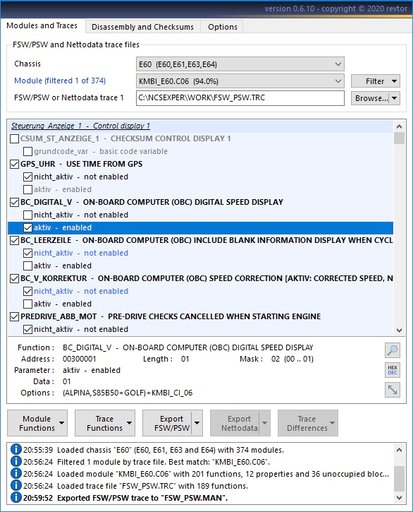413x512 pixels.
Task: Click the Browse... button
Action: click(371, 98)
